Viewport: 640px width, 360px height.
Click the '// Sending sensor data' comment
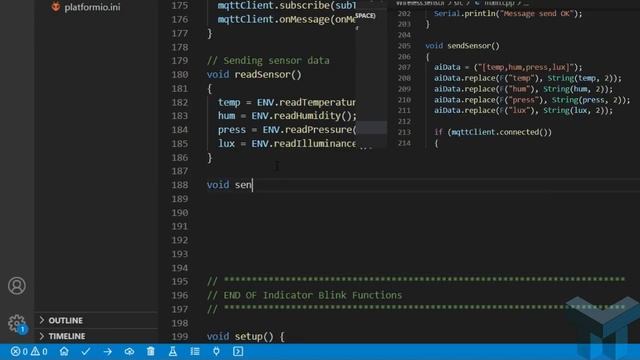point(268,61)
